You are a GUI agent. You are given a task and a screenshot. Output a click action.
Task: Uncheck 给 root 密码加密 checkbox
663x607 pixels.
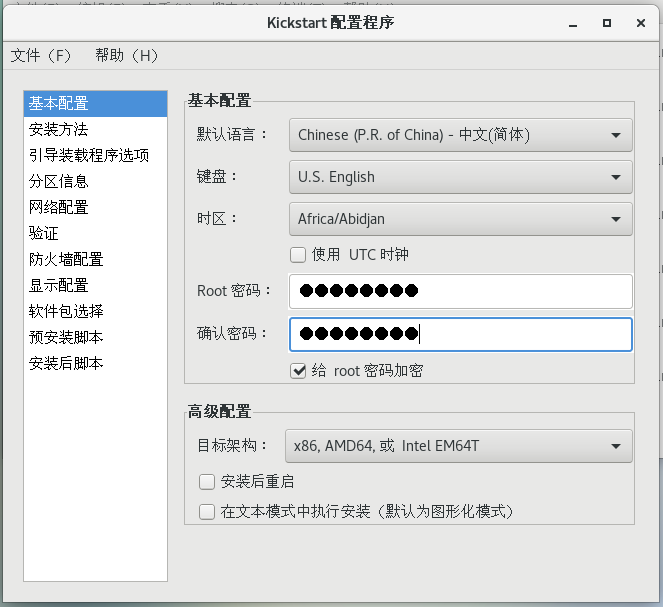click(x=298, y=371)
